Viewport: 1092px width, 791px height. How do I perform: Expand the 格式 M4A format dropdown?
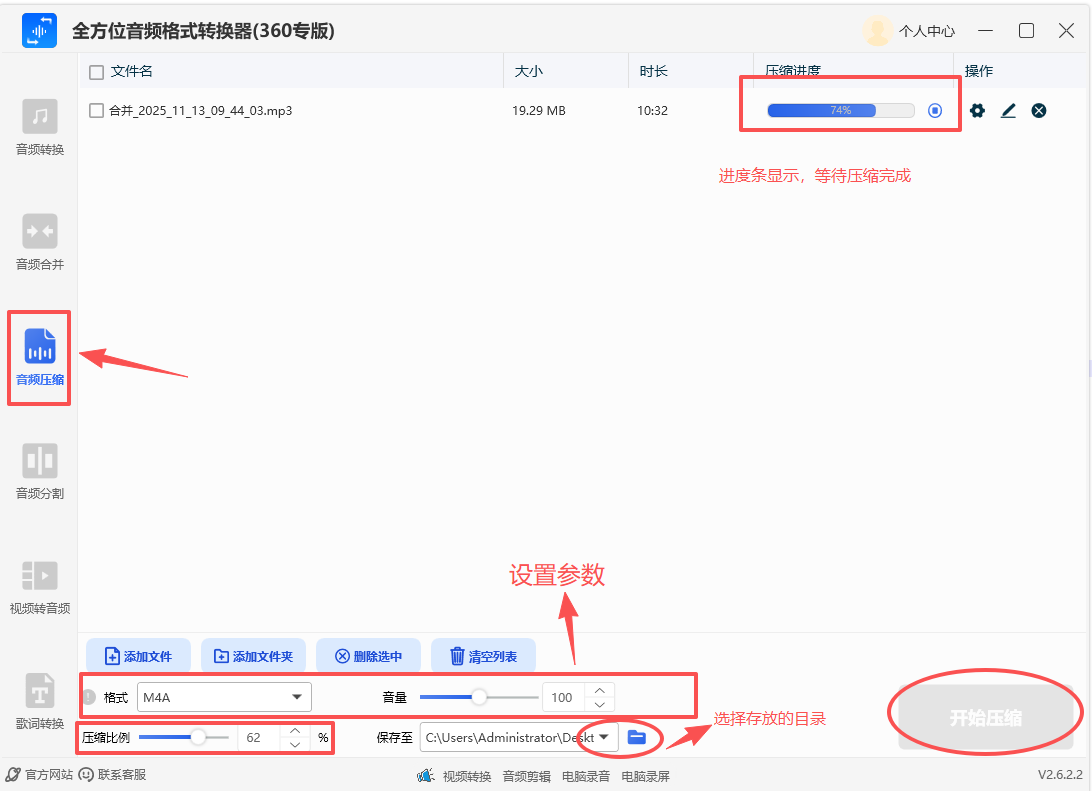click(x=224, y=697)
